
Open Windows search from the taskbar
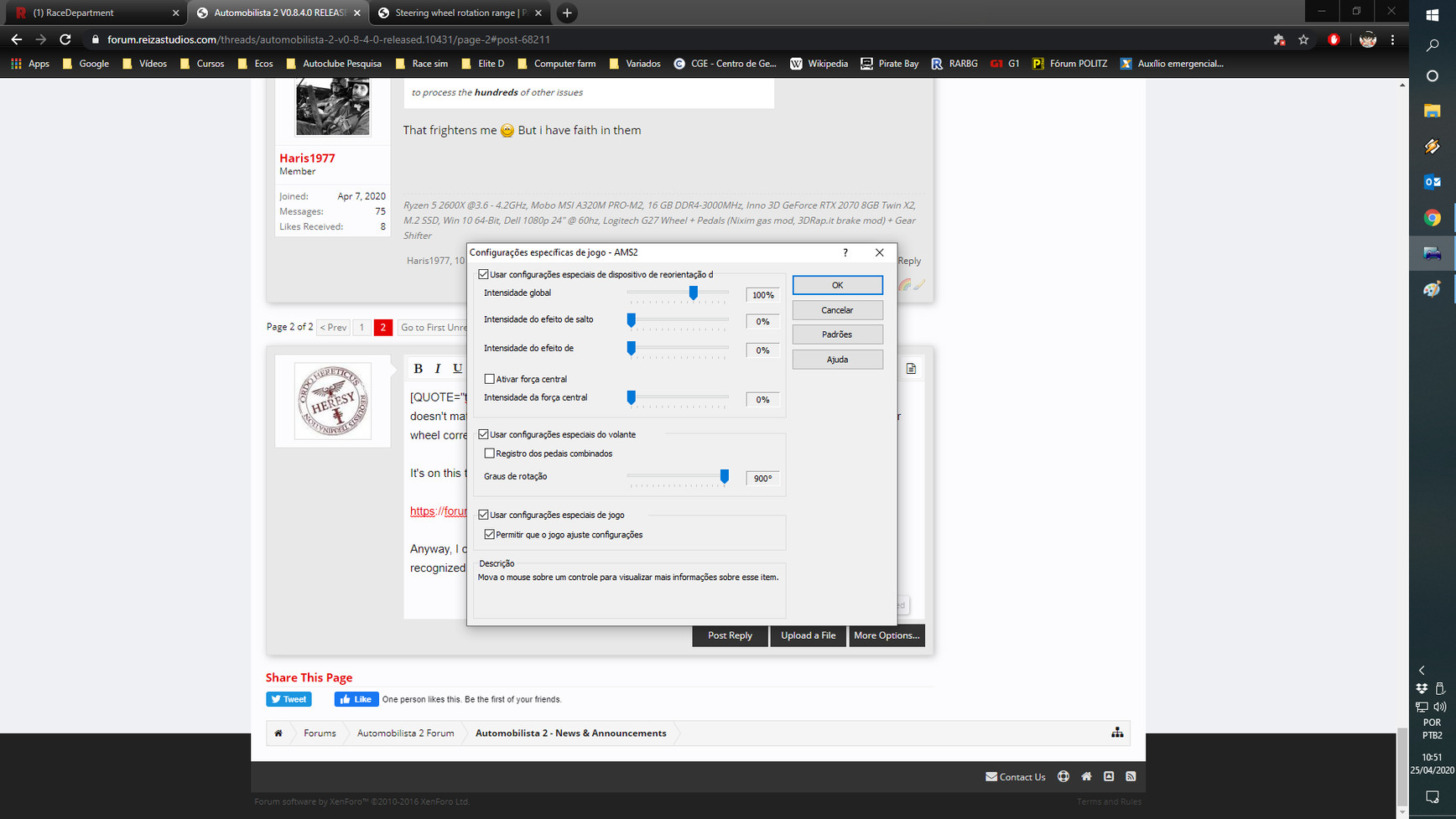coord(1433,45)
